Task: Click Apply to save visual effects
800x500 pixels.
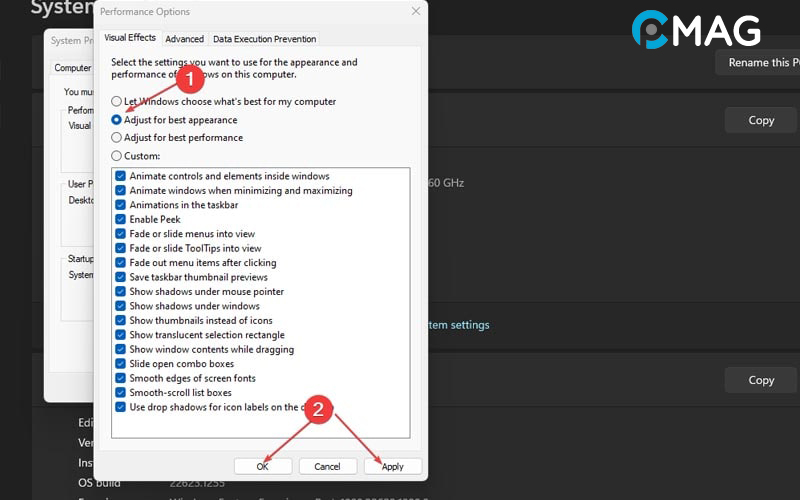Action: click(x=393, y=466)
